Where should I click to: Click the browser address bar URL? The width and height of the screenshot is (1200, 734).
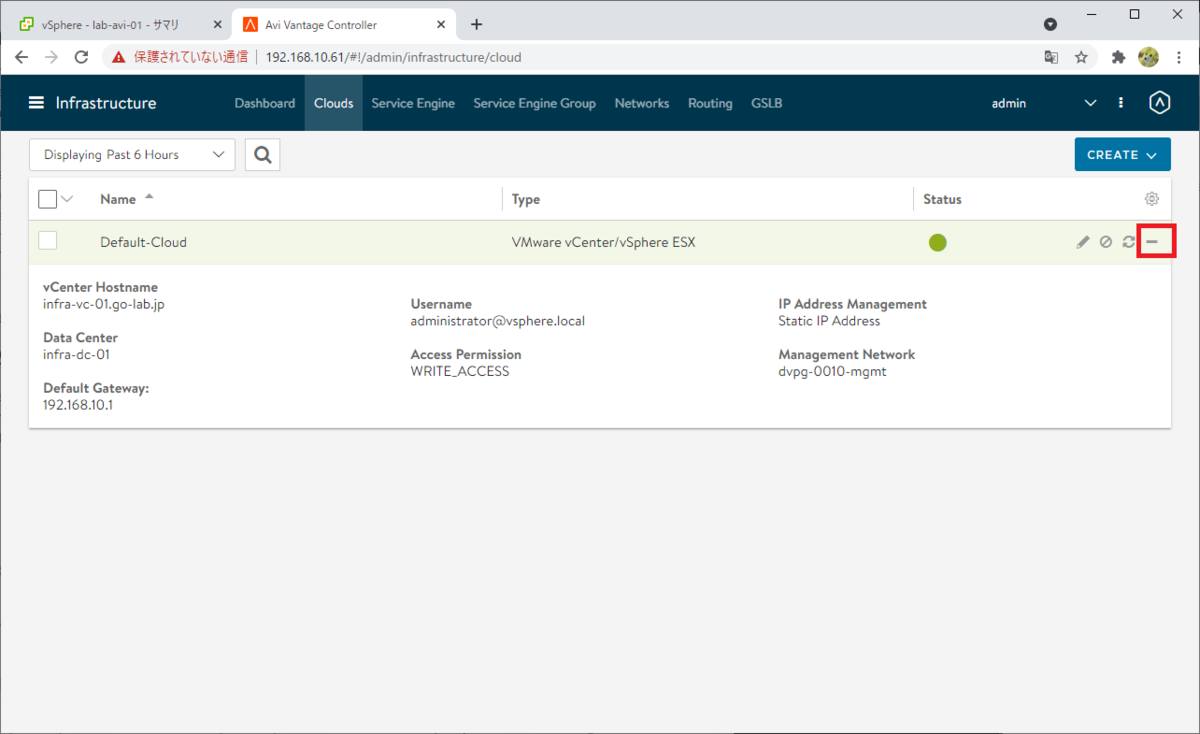(393, 57)
